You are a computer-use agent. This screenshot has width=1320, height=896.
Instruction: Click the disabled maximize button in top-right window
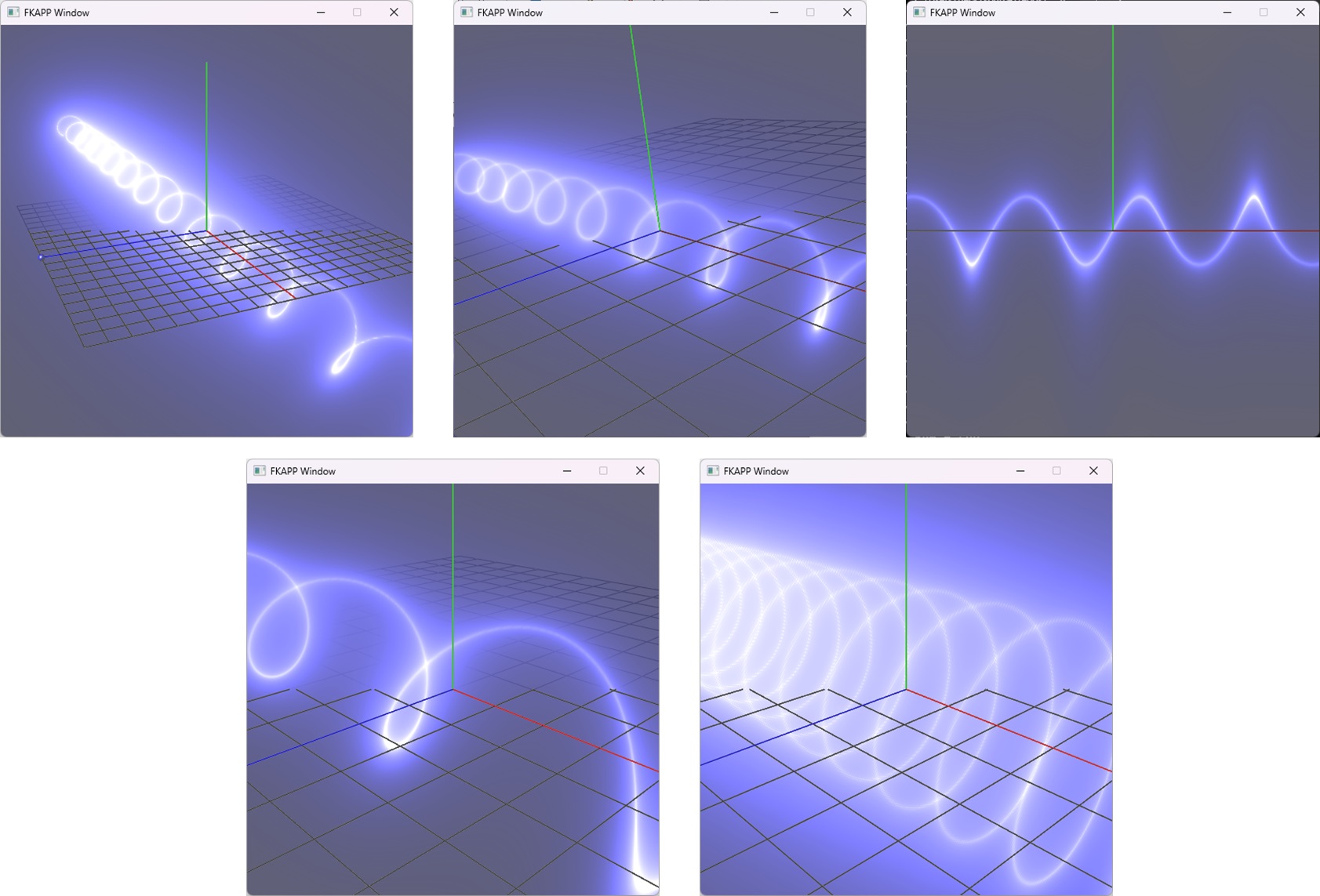1264,13
